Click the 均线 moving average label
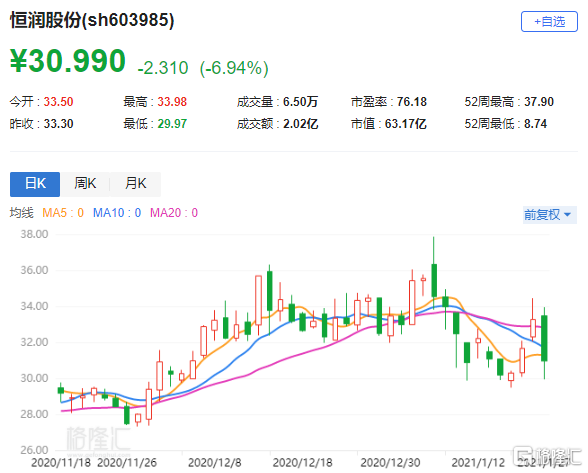588x473 pixels. [x=21, y=213]
